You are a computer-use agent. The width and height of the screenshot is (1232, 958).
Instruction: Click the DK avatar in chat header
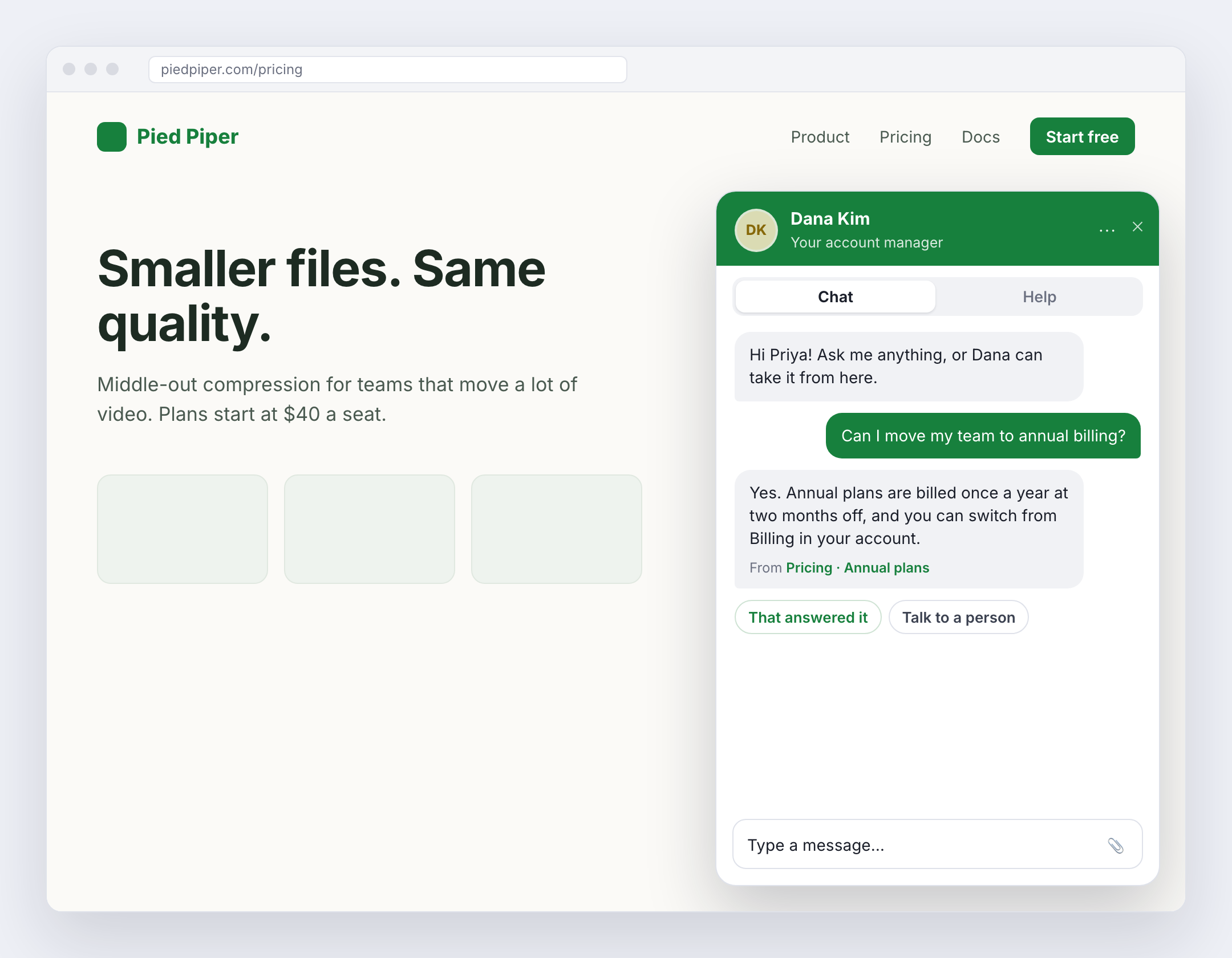pyautogui.click(x=756, y=230)
